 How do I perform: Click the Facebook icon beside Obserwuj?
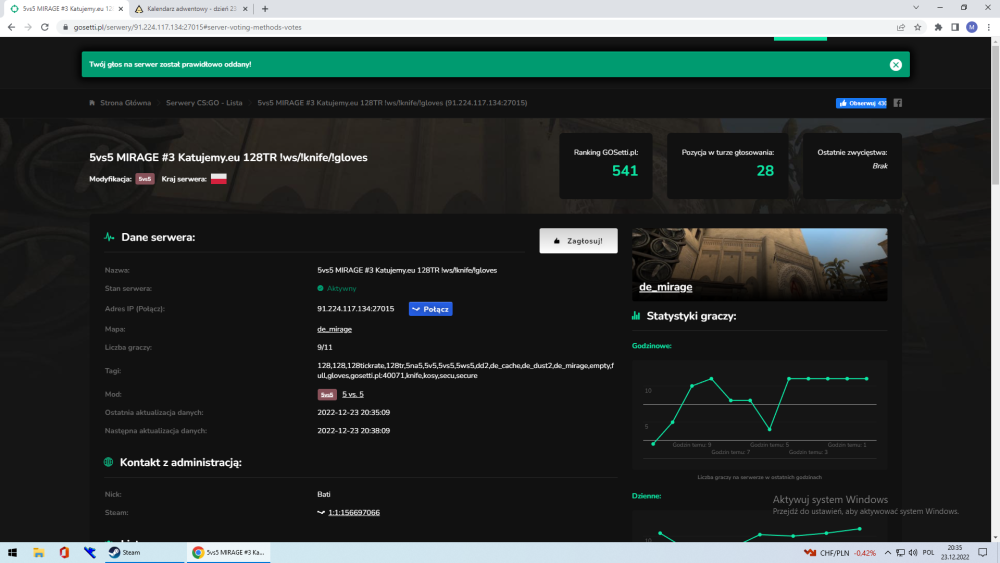[897, 103]
